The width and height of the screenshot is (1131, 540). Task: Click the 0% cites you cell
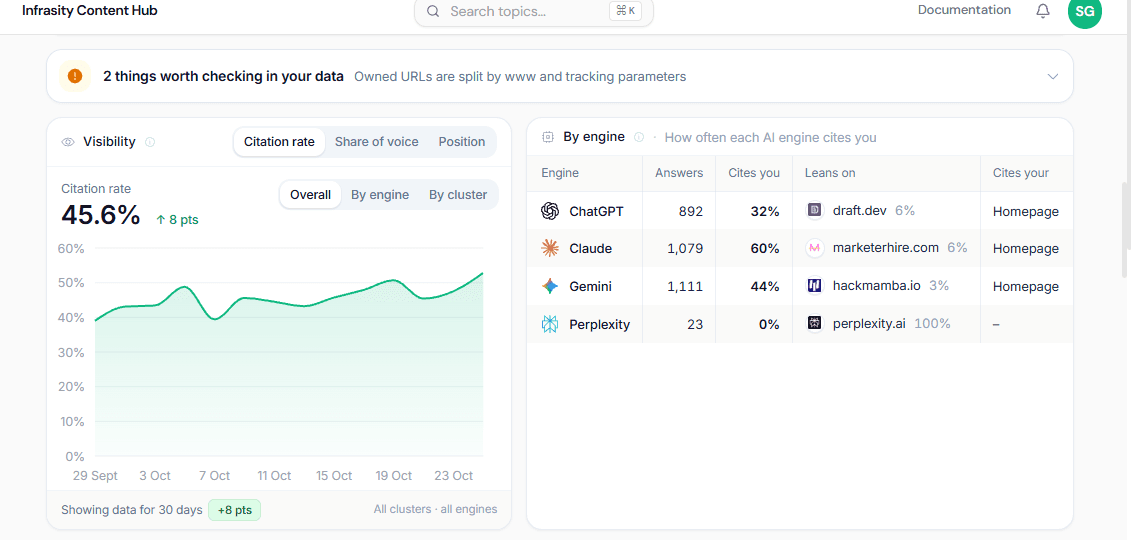[x=769, y=324]
